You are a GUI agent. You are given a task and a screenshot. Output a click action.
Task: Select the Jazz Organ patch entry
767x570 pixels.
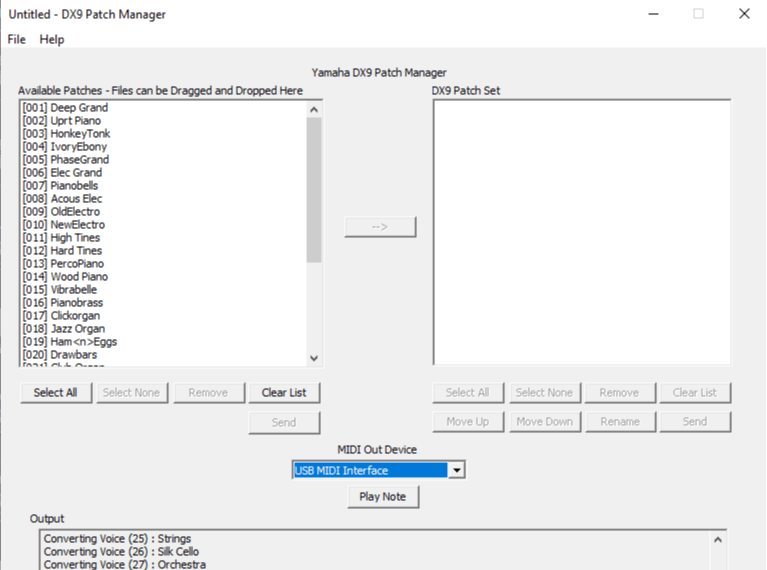tap(63, 329)
